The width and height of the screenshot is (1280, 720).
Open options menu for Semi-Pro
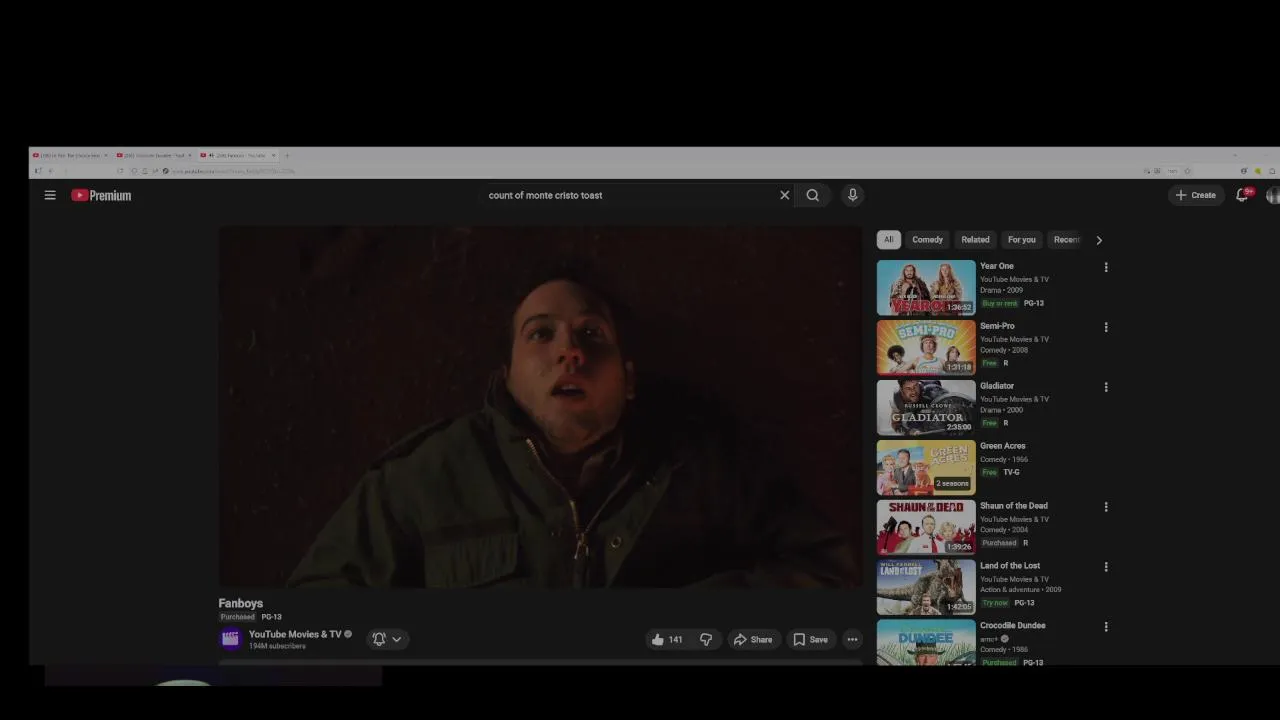(x=1106, y=327)
